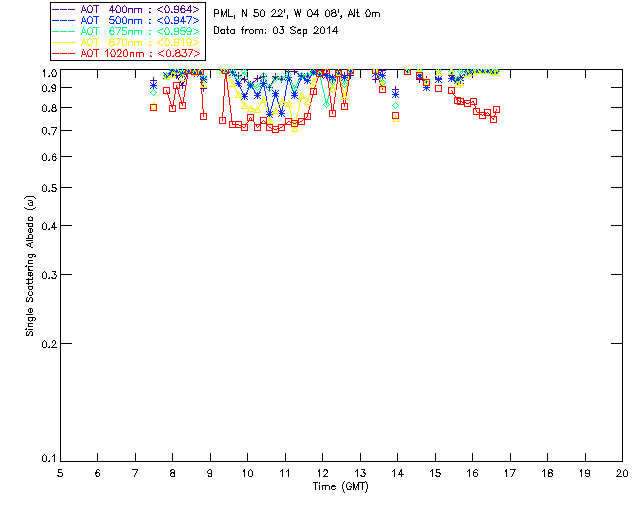This screenshot has width=640, height=512.
Task: Click the green diamond point near 14h
Action: pyautogui.click(x=396, y=105)
